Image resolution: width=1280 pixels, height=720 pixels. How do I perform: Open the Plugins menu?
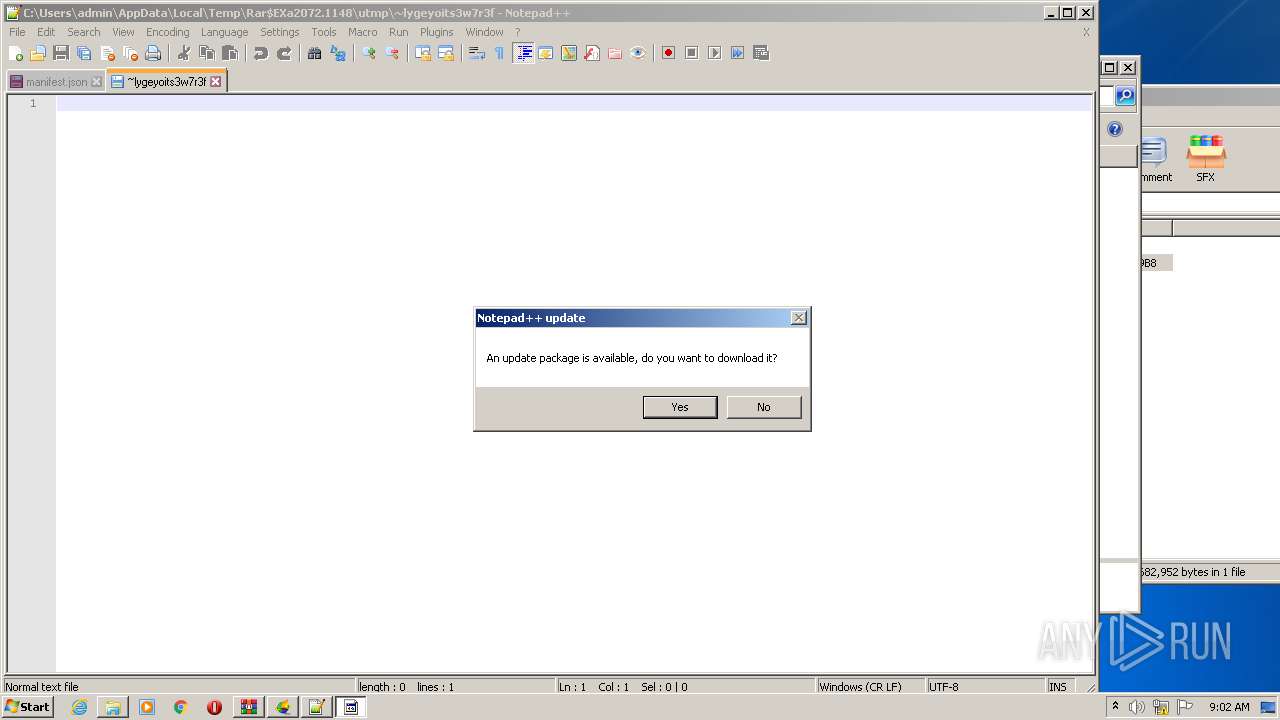437,32
